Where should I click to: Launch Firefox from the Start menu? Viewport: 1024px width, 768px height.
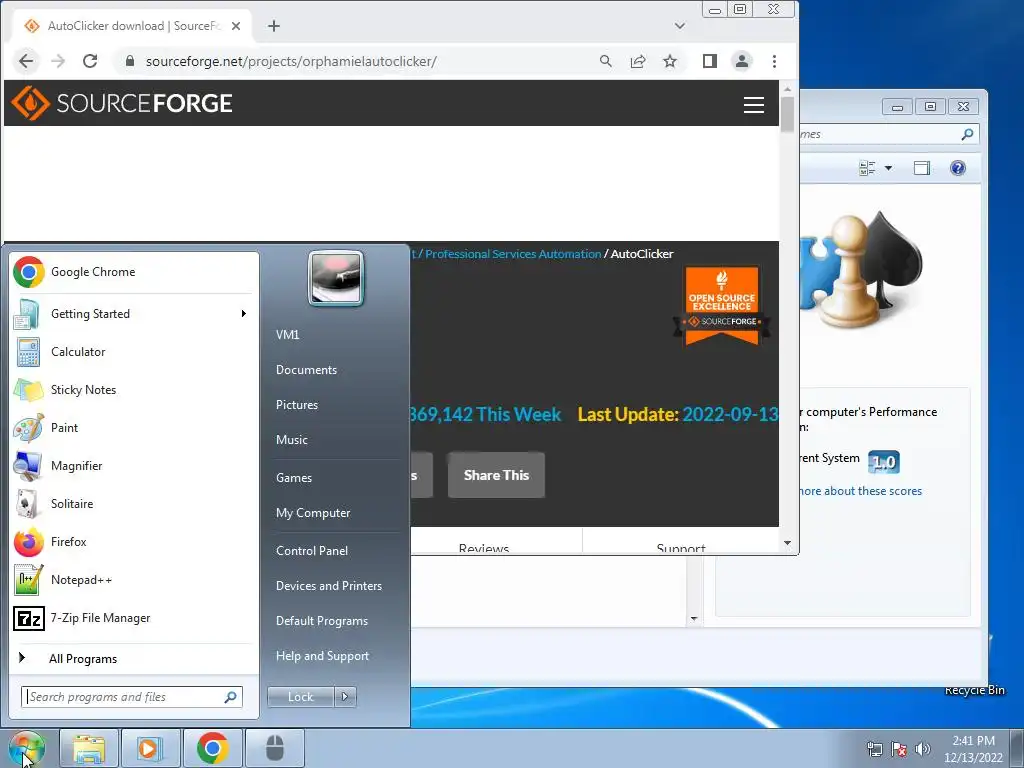point(134,542)
